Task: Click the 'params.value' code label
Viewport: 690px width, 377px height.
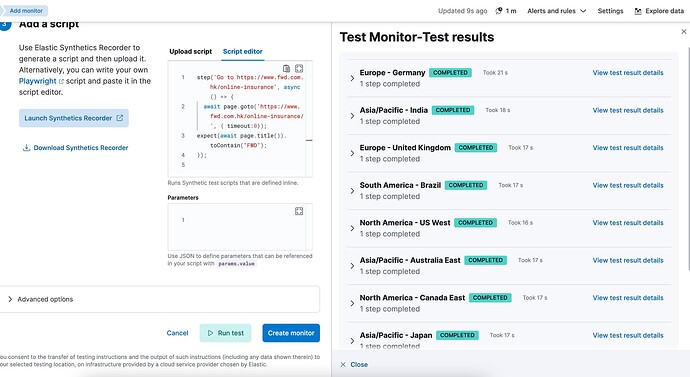Action: (x=236, y=264)
